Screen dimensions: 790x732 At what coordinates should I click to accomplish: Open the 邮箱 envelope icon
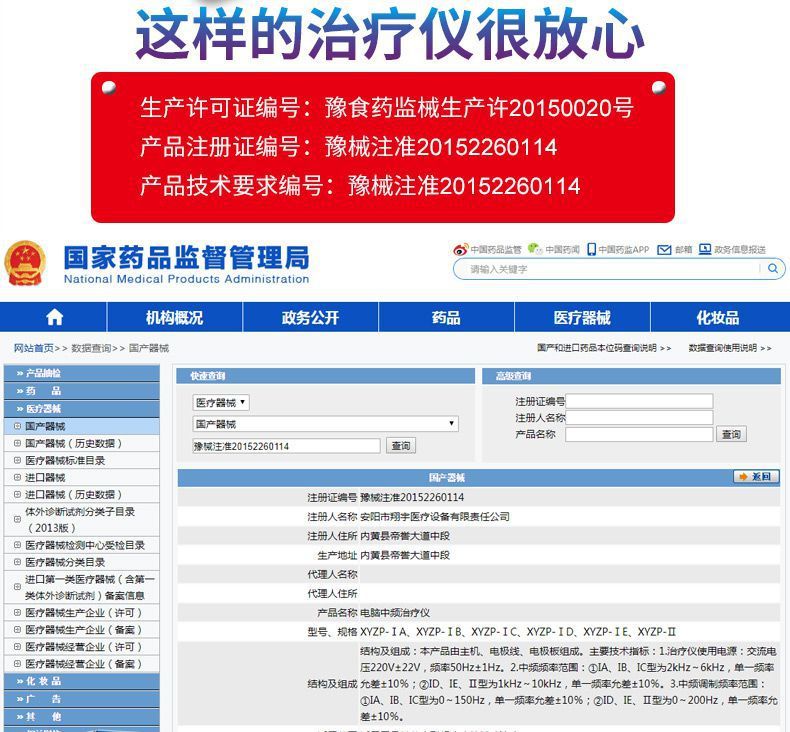[665, 249]
